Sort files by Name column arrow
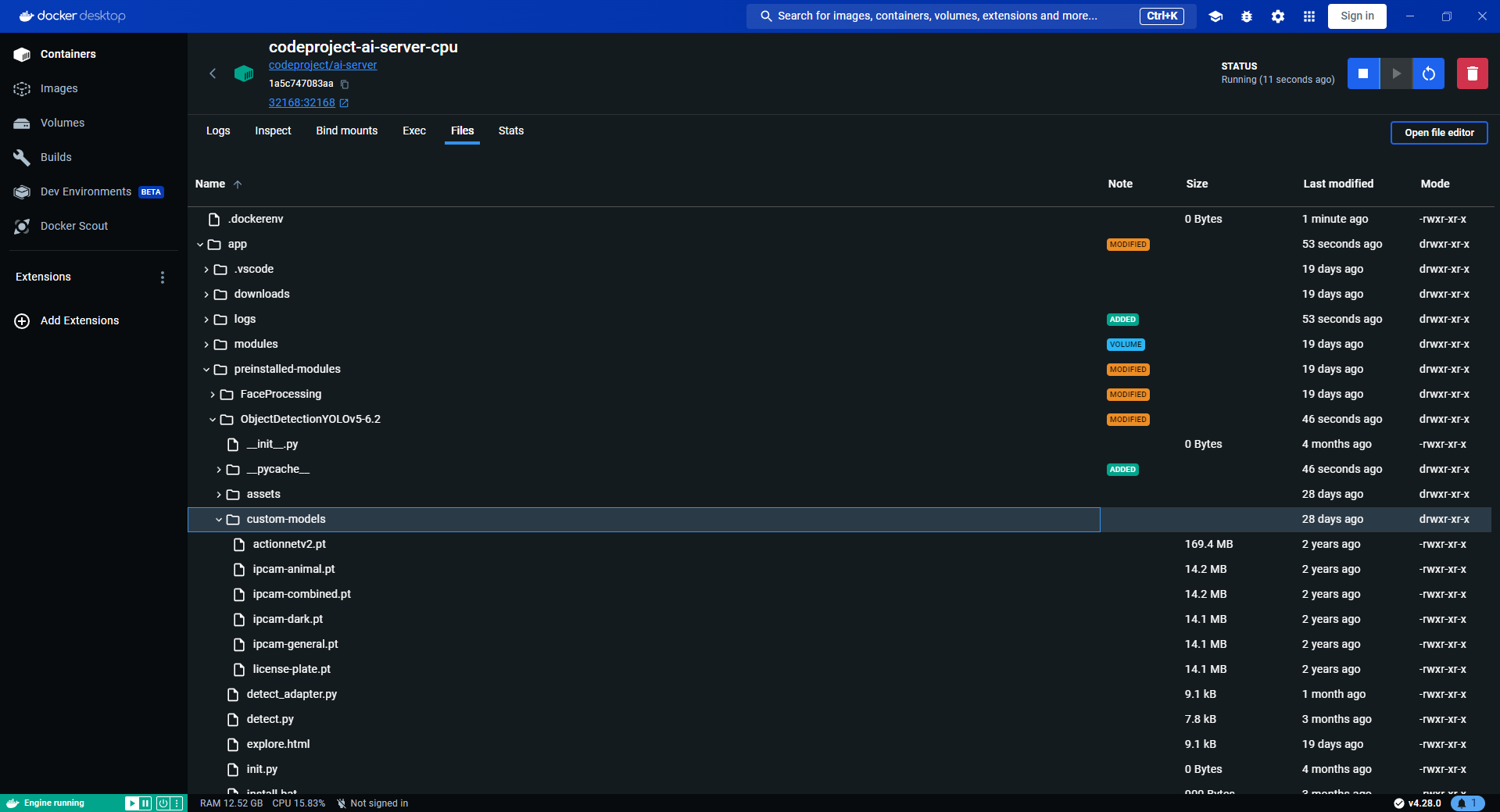This screenshot has height=812, width=1500. [x=238, y=184]
